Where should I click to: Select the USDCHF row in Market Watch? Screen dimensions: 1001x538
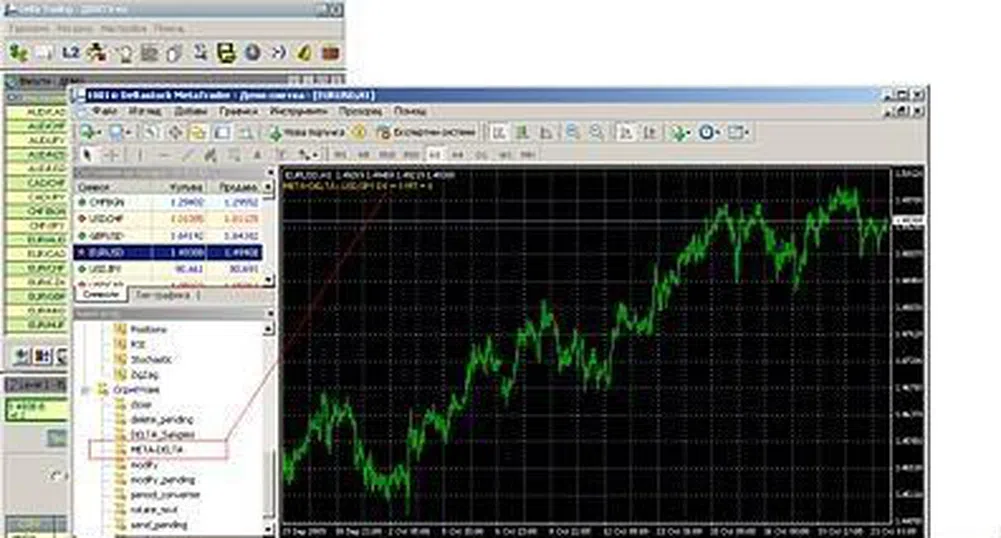[169, 219]
